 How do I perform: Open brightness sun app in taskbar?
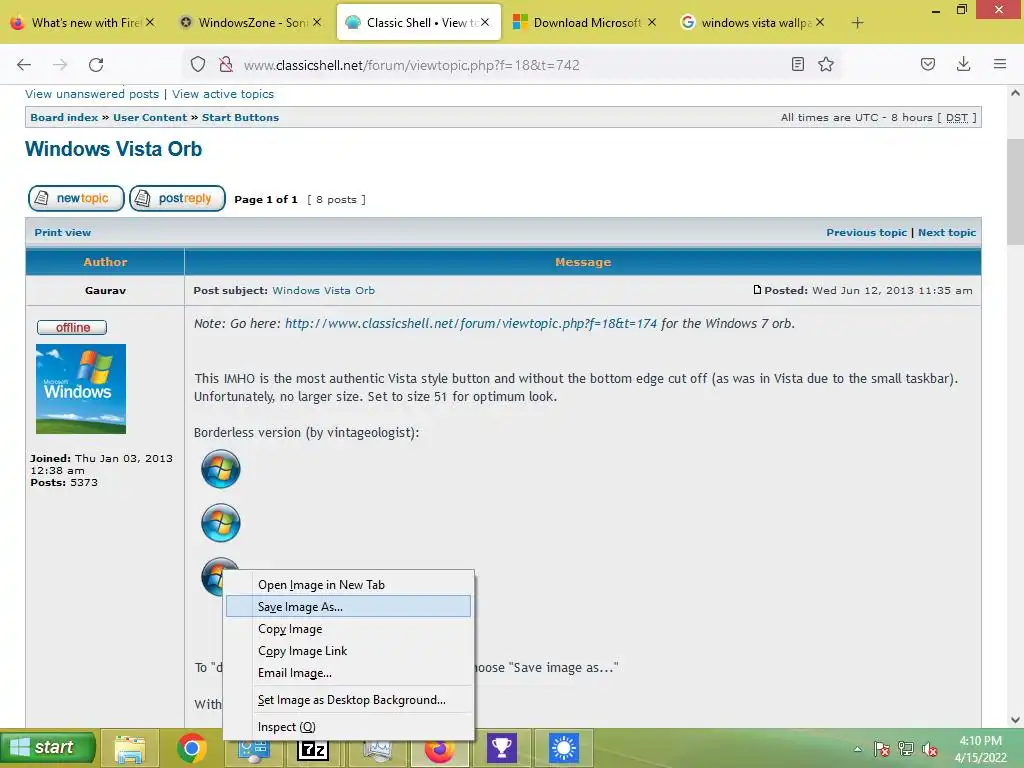click(x=564, y=748)
